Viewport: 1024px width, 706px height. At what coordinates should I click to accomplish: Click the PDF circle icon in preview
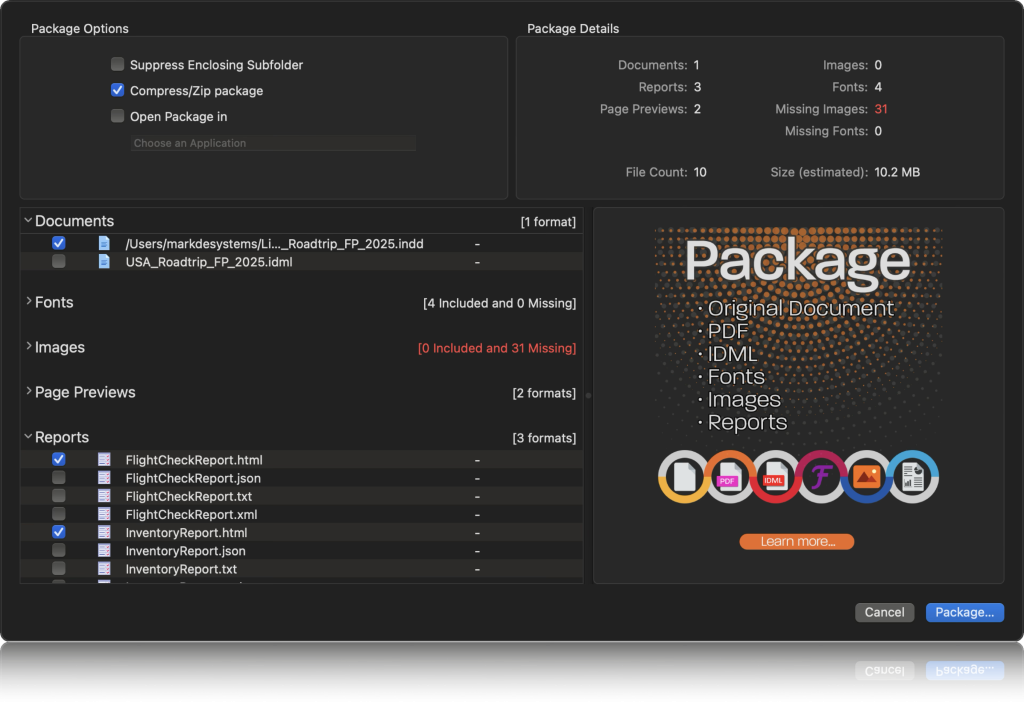pyautogui.click(x=729, y=477)
